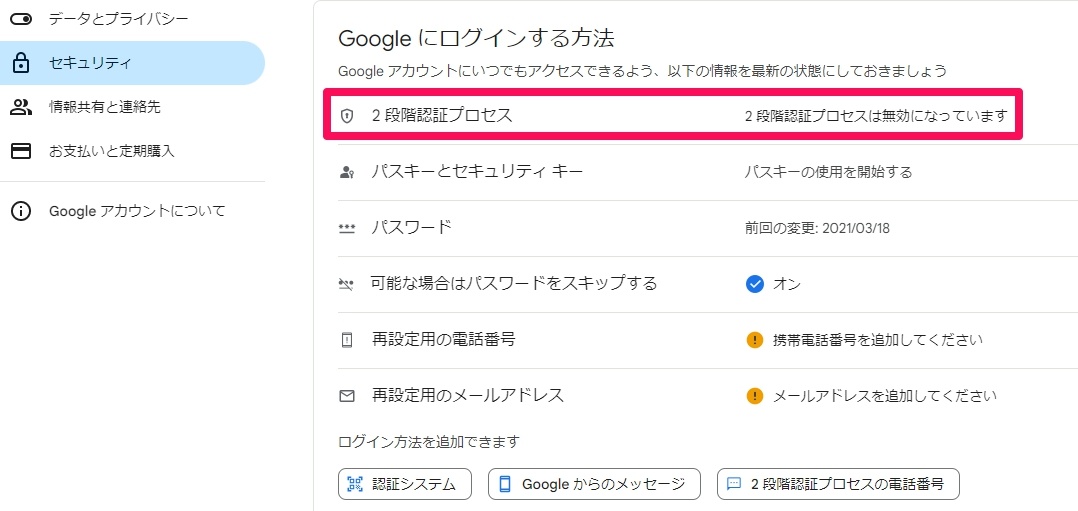Click the passkey icon beside パスキーとセキュリティ キー
The width and height of the screenshot is (1078, 511).
click(x=347, y=173)
